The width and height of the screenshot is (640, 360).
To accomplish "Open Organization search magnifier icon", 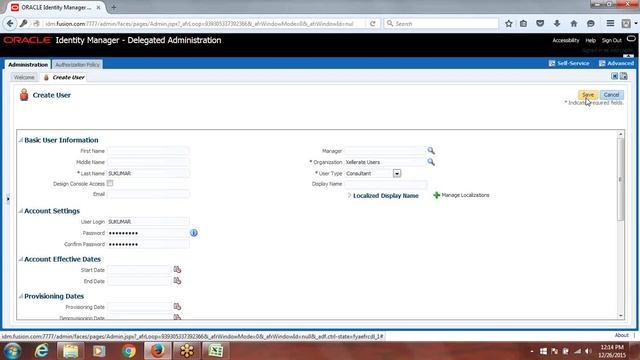I will [431, 162].
